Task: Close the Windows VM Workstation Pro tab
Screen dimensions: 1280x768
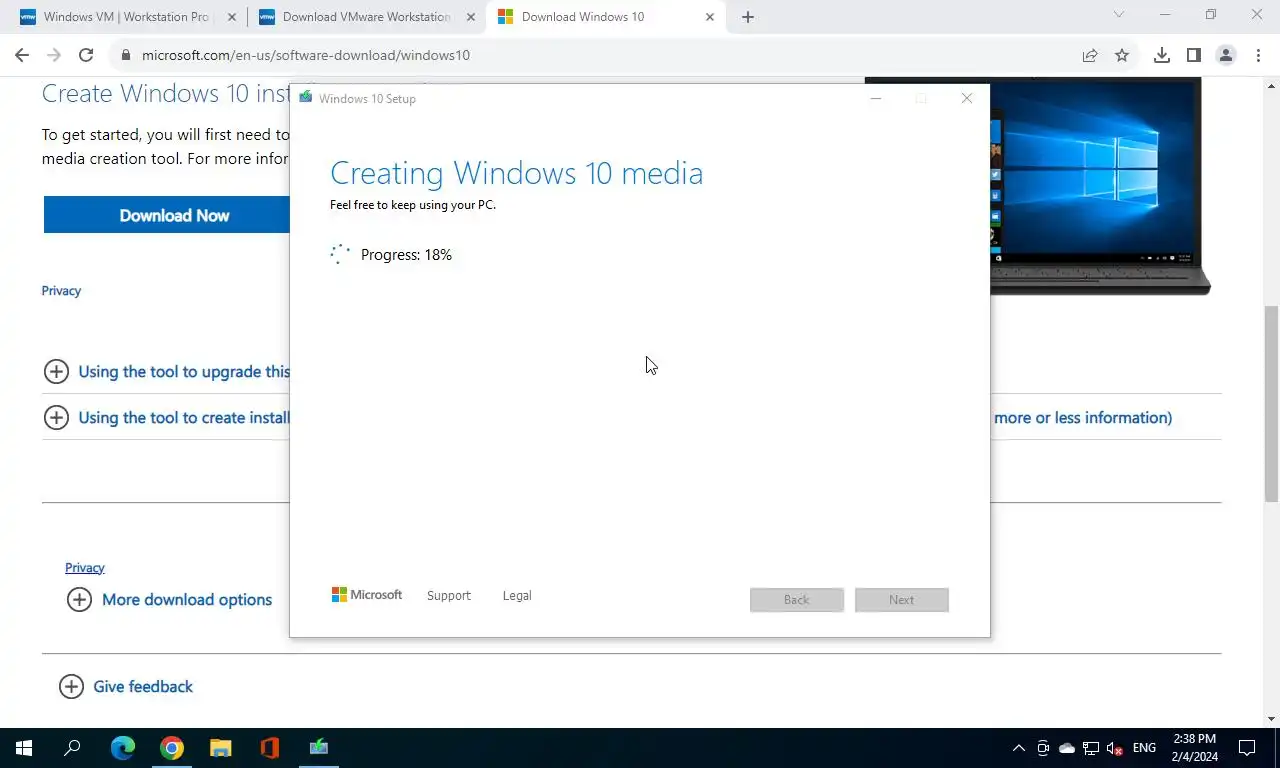Action: [231, 17]
